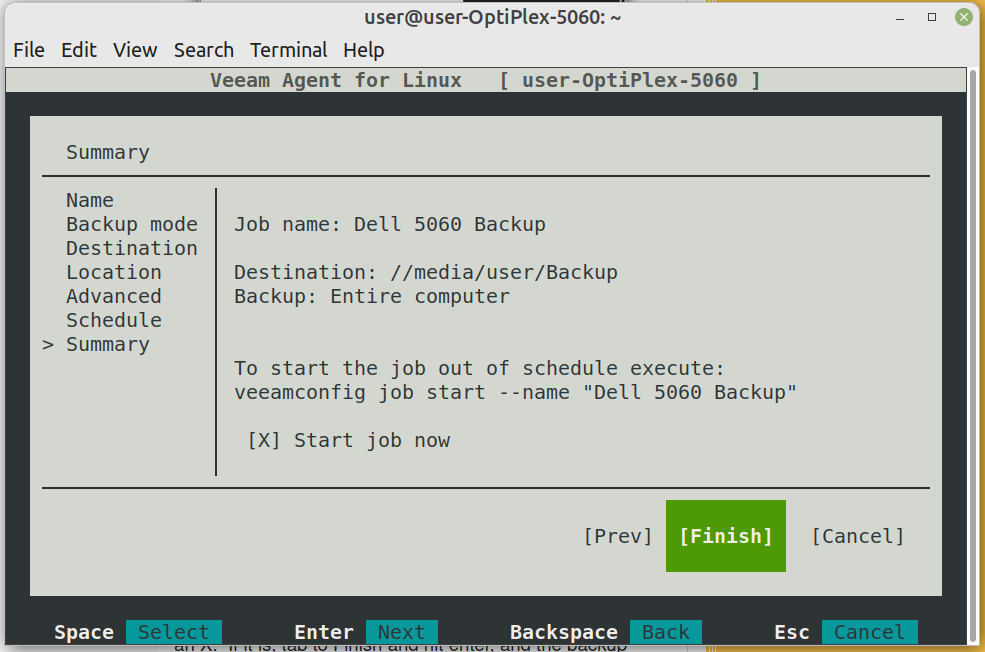Click the Back hint in the bottom bar
The image size is (985, 652).
pyautogui.click(x=666, y=632)
